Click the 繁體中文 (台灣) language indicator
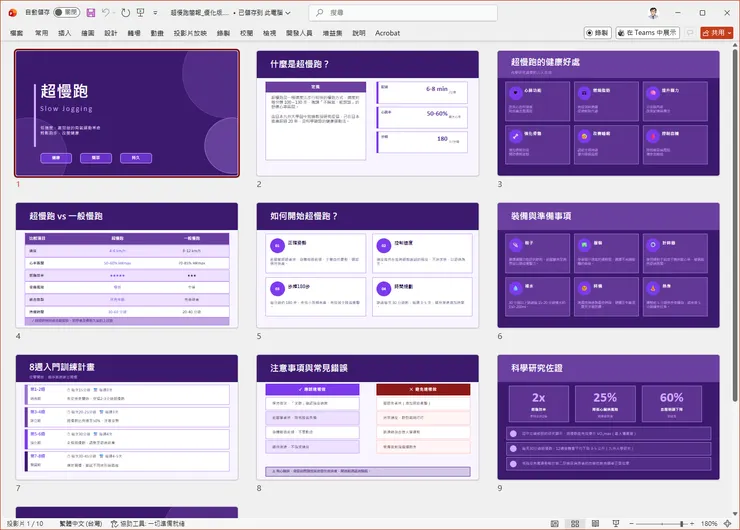Screen dimensions: 740x530 (x=81, y=523)
